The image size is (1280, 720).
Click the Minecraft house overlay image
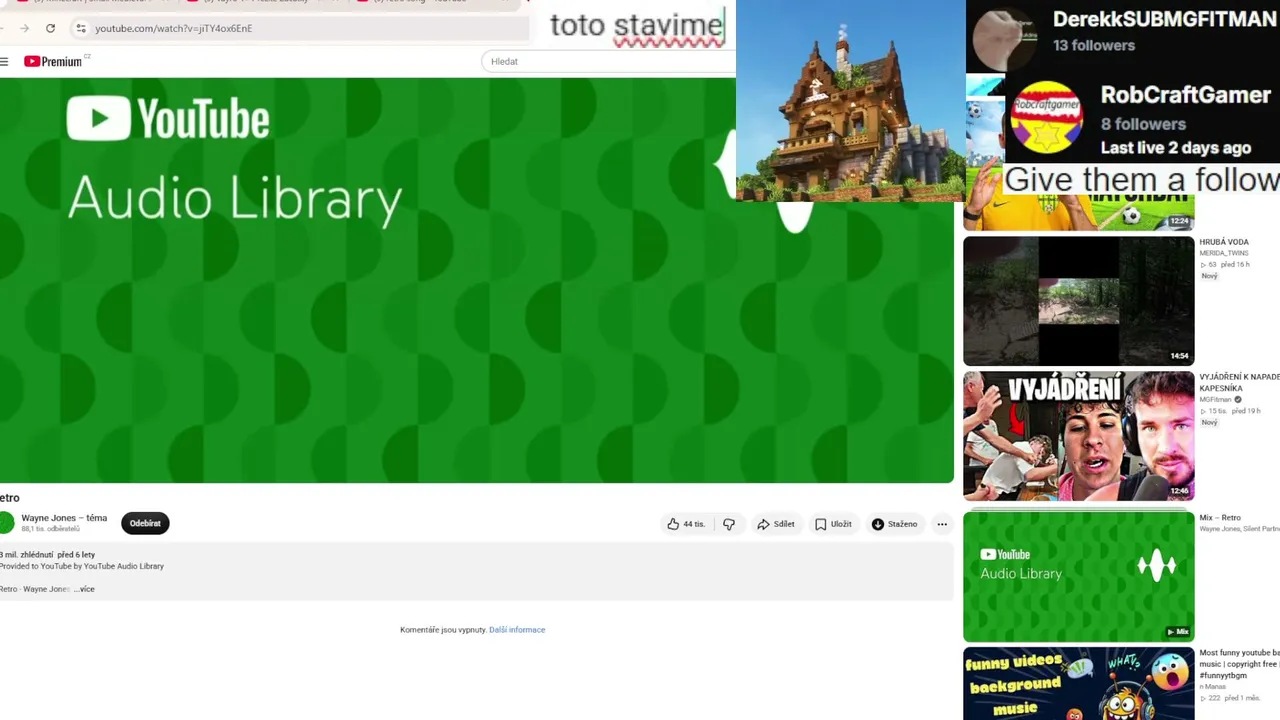click(850, 100)
